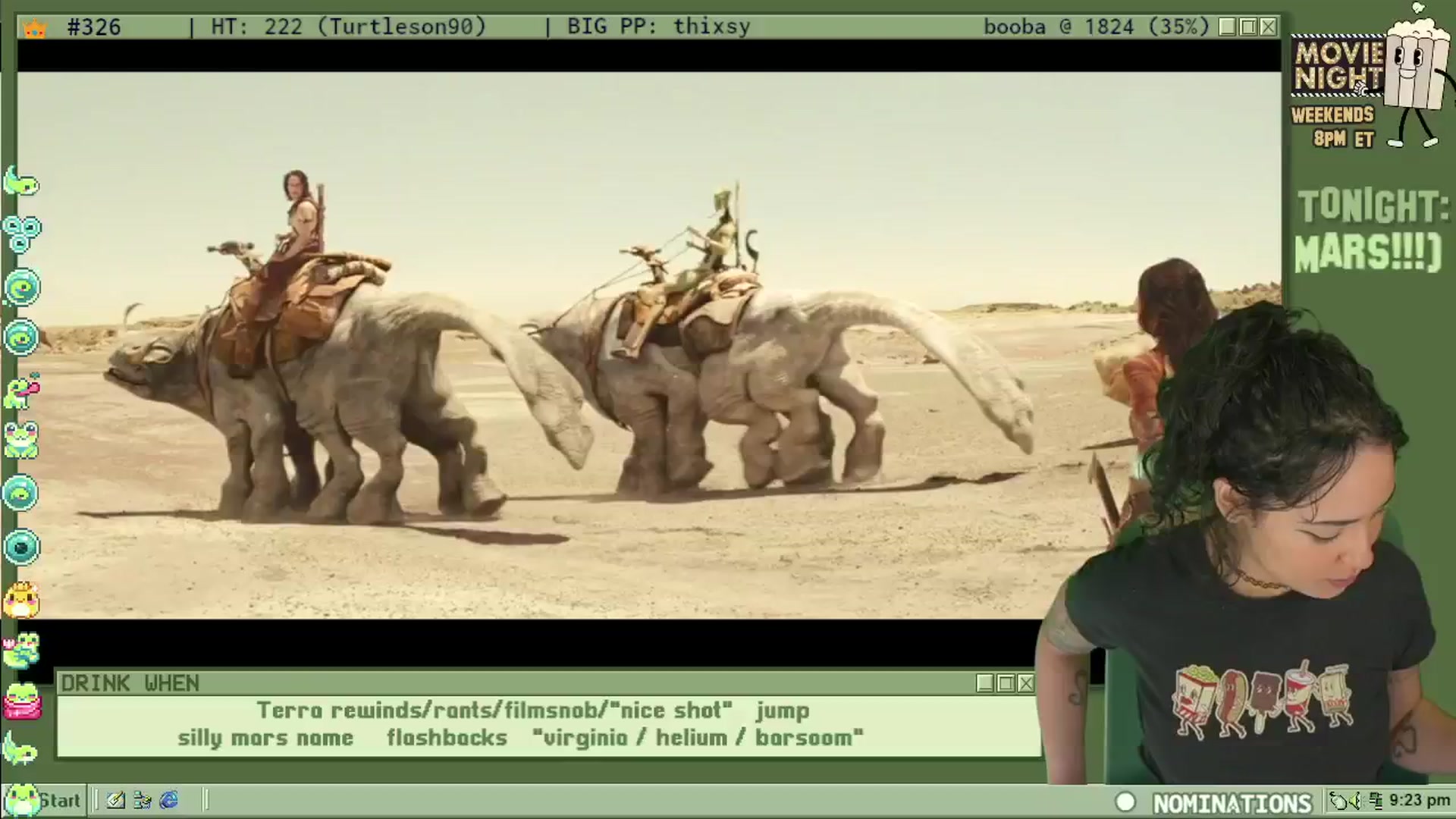Image resolution: width=1456 pixels, height=819 pixels.
Task: Open the network computers quick launch icon
Action: [x=142, y=800]
